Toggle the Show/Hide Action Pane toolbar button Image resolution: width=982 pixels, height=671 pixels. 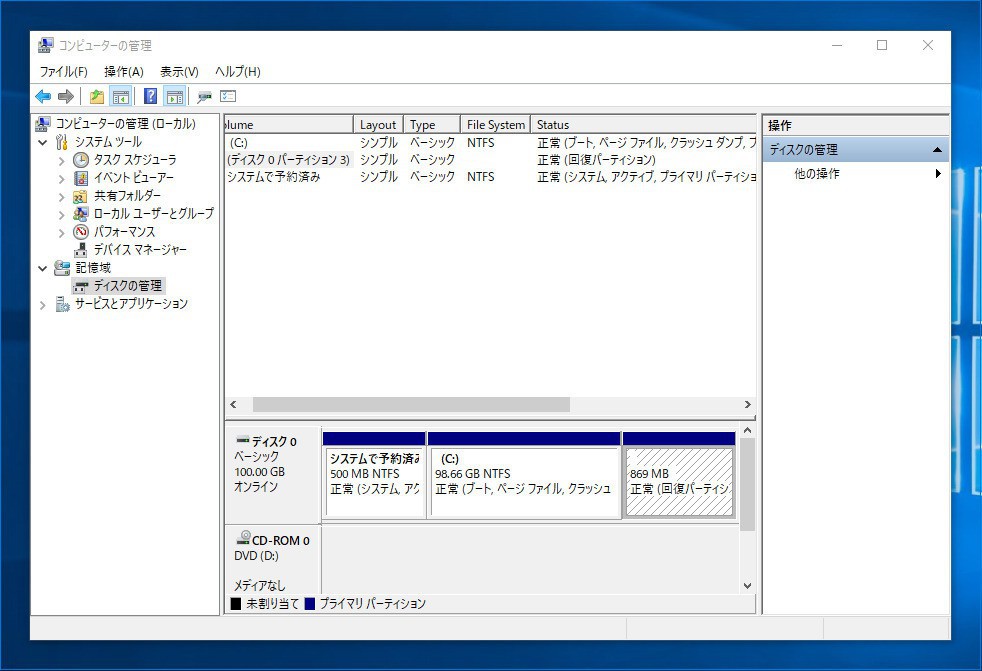(x=175, y=97)
